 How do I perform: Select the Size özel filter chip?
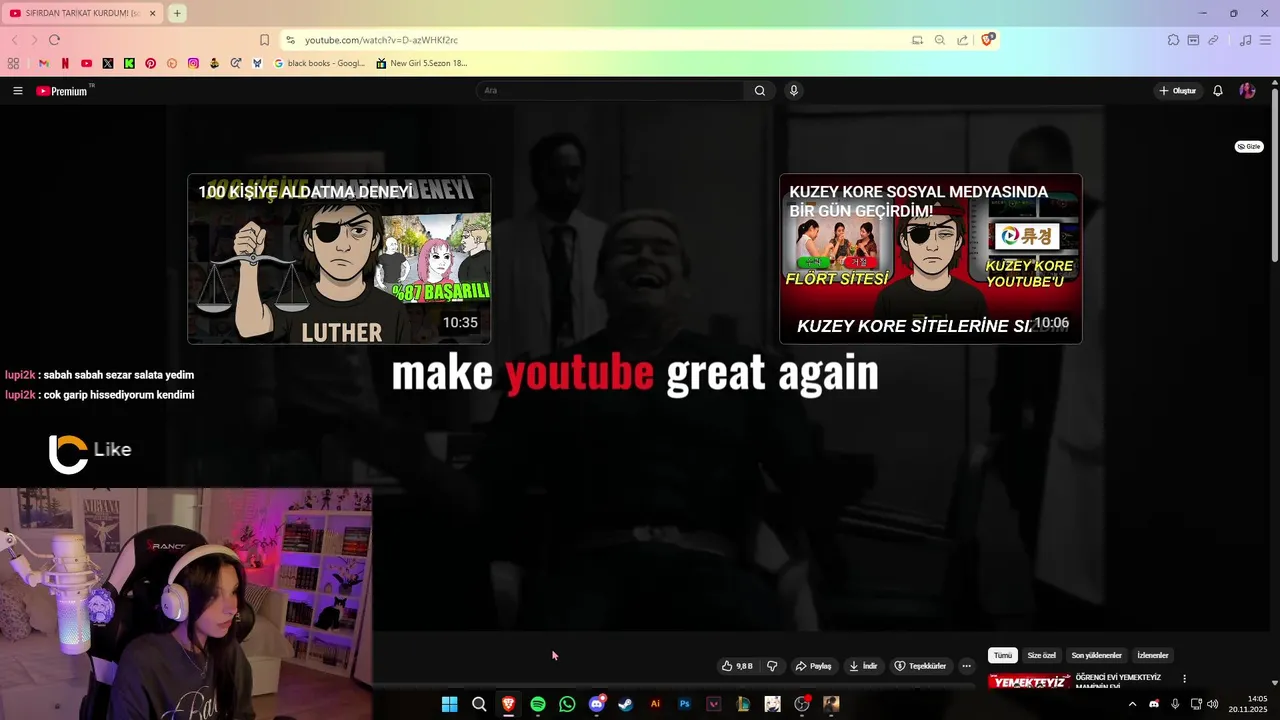pyautogui.click(x=1042, y=655)
